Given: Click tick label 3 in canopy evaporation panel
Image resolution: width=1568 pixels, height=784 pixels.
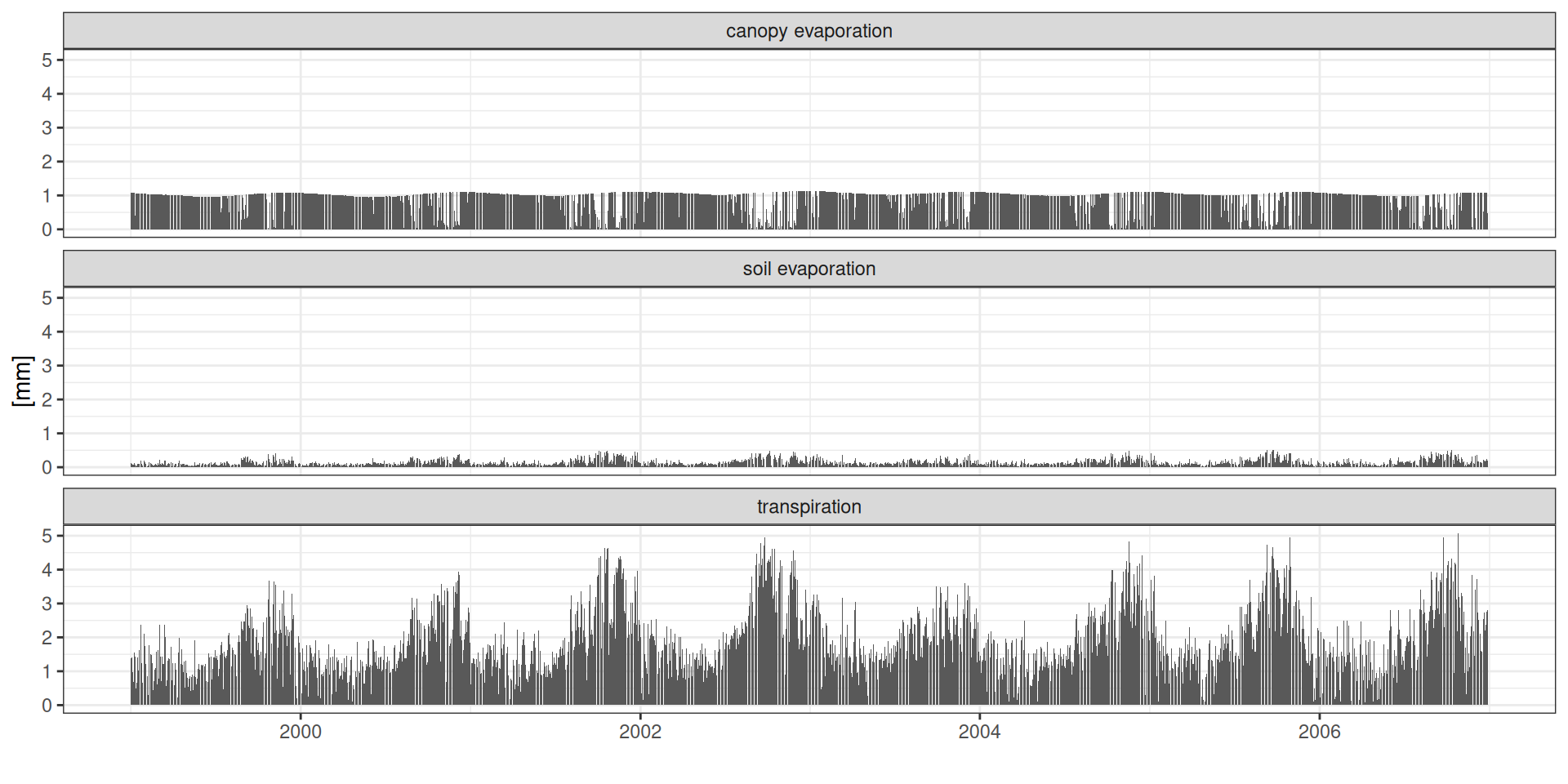Looking at the screenshot, I should coord(47,128).
